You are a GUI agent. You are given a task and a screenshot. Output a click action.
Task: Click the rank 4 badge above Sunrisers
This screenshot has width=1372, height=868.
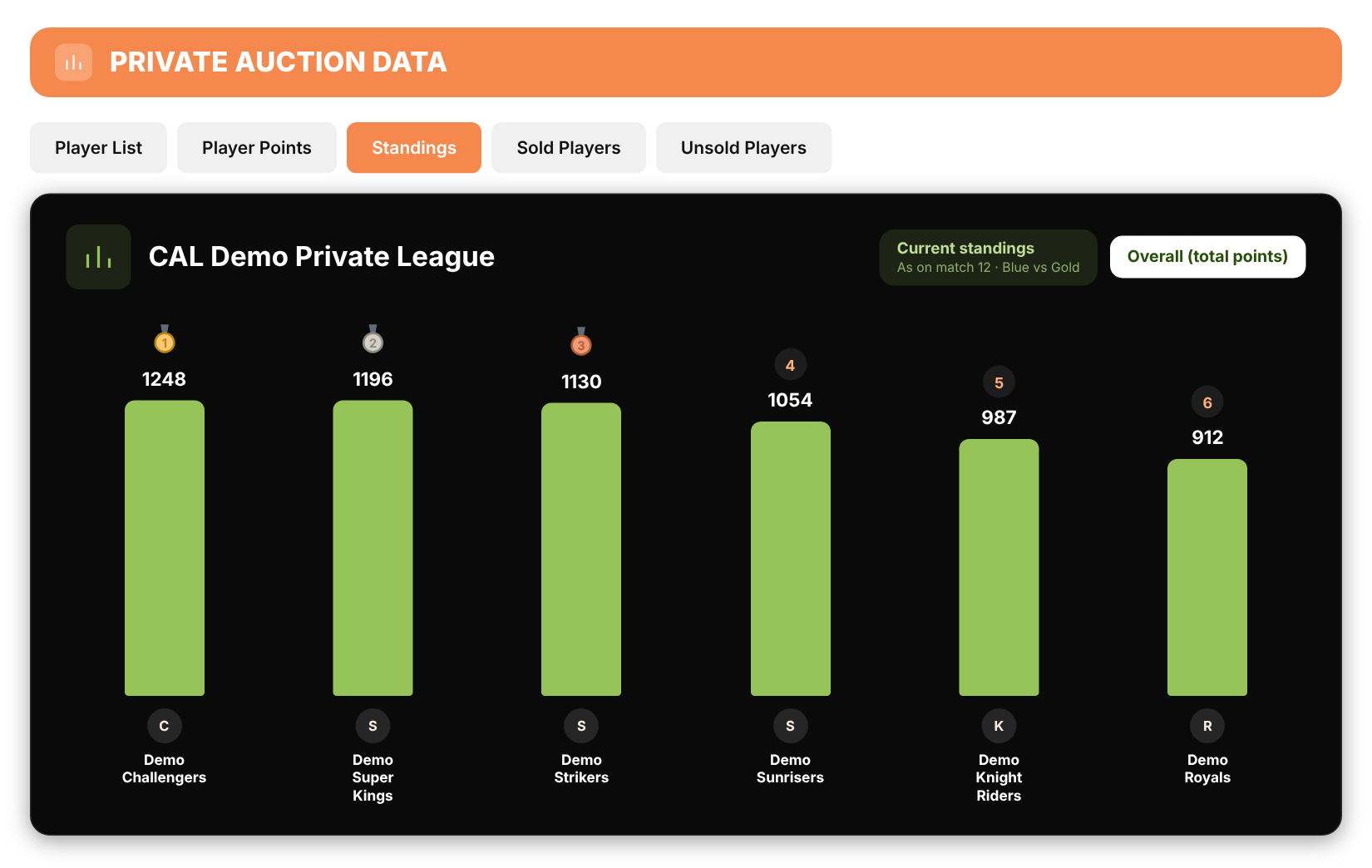tap(790, 365)
